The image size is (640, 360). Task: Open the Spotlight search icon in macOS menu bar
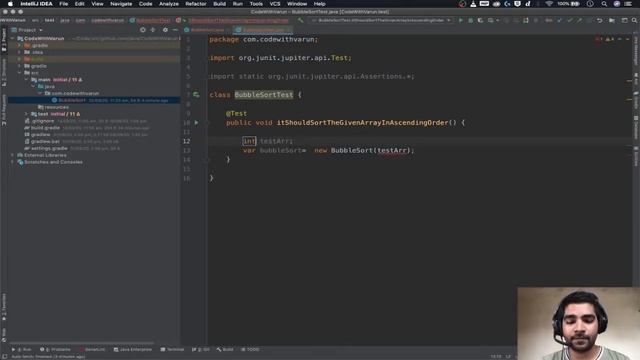pyautogui.click(x=604, y=4)
